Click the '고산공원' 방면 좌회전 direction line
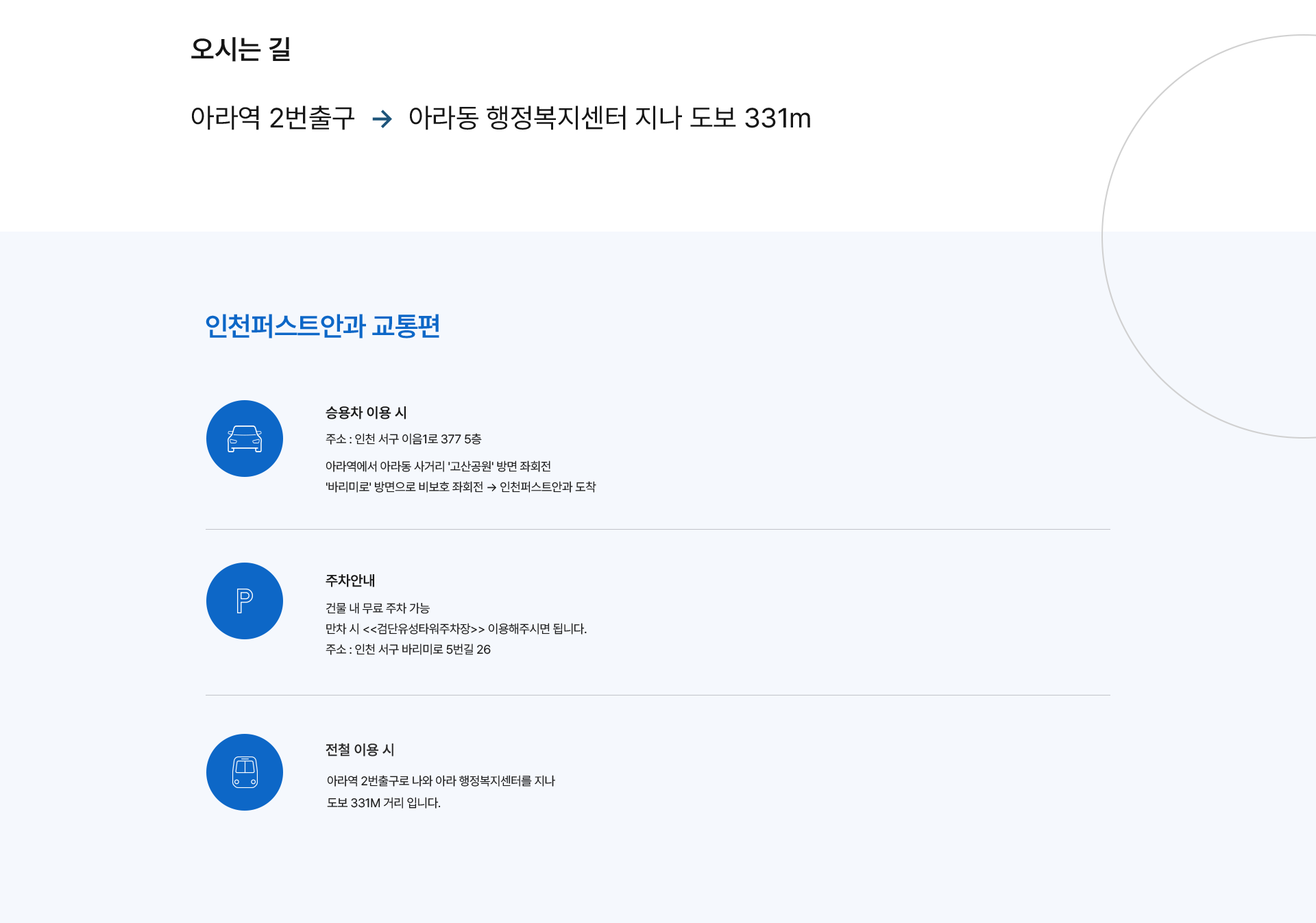 pos(438,466)
